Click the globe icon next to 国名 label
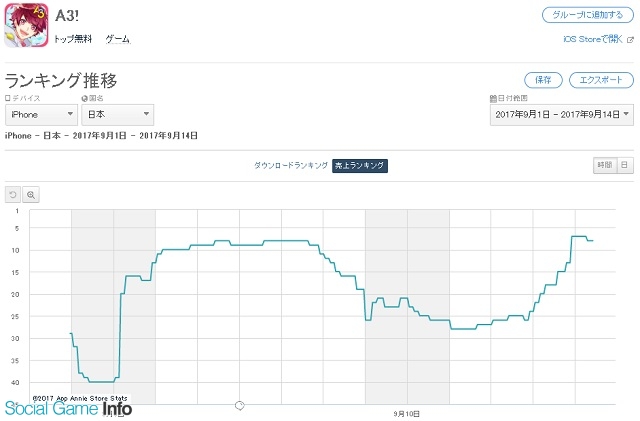The image size is (640, 421). pyautogui.click(x=84, y=98)
